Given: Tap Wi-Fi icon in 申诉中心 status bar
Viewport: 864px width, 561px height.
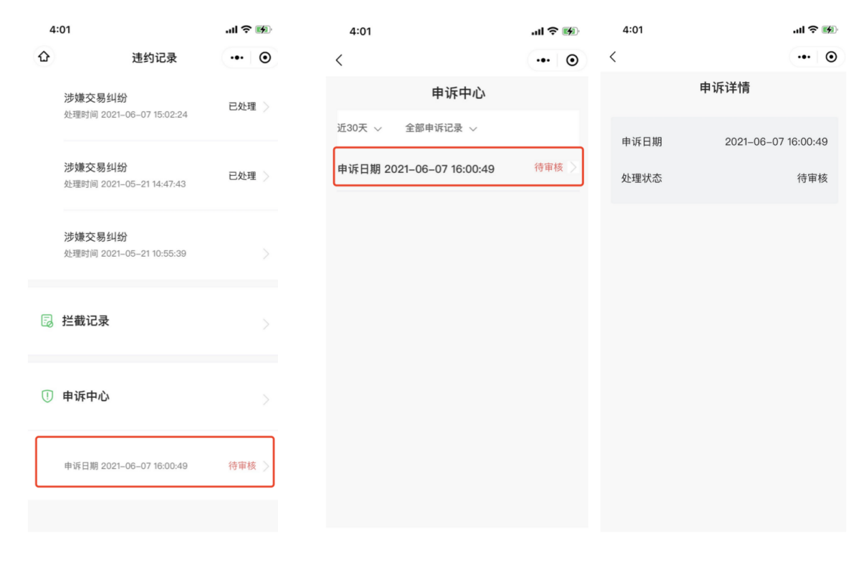Looking at the screenshot, I should [553, 31].
